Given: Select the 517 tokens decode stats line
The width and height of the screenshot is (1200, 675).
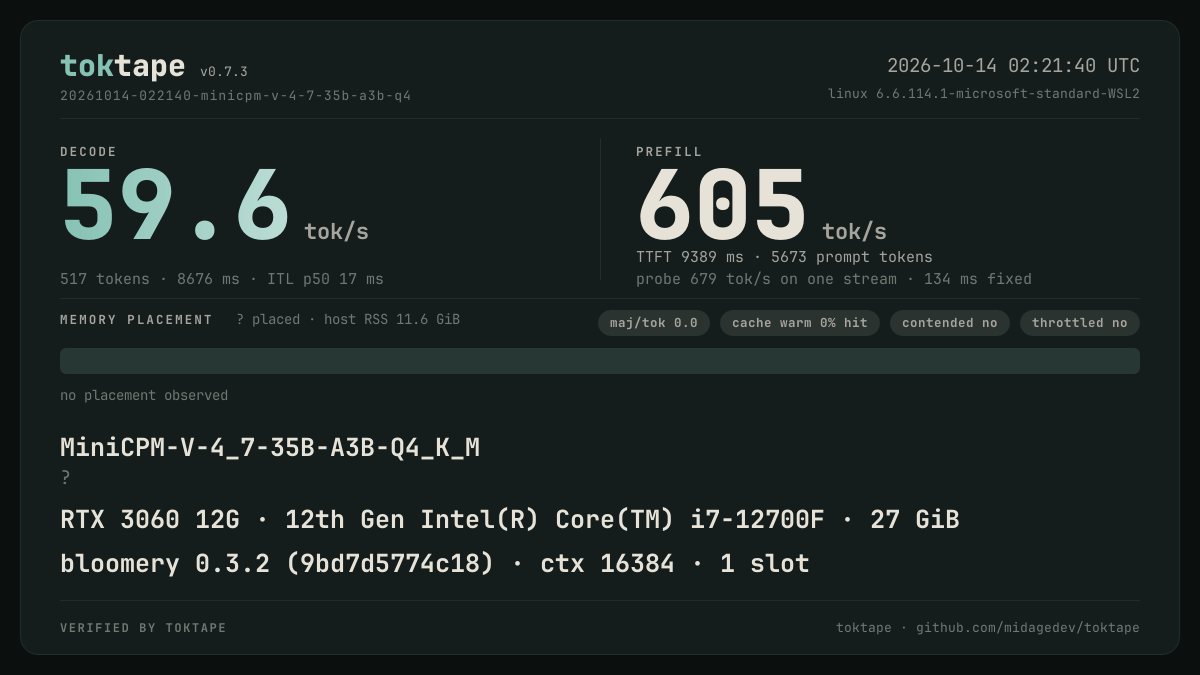Looking at the screenshot, I should click(x=222, y=279).
